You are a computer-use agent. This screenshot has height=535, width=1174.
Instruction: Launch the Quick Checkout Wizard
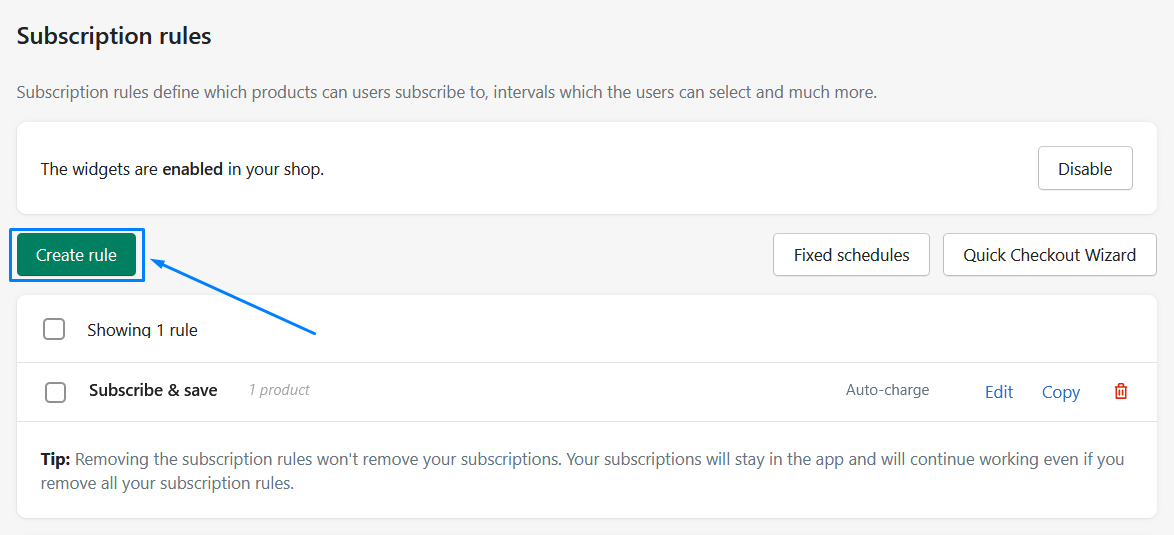pos(1050,254)
